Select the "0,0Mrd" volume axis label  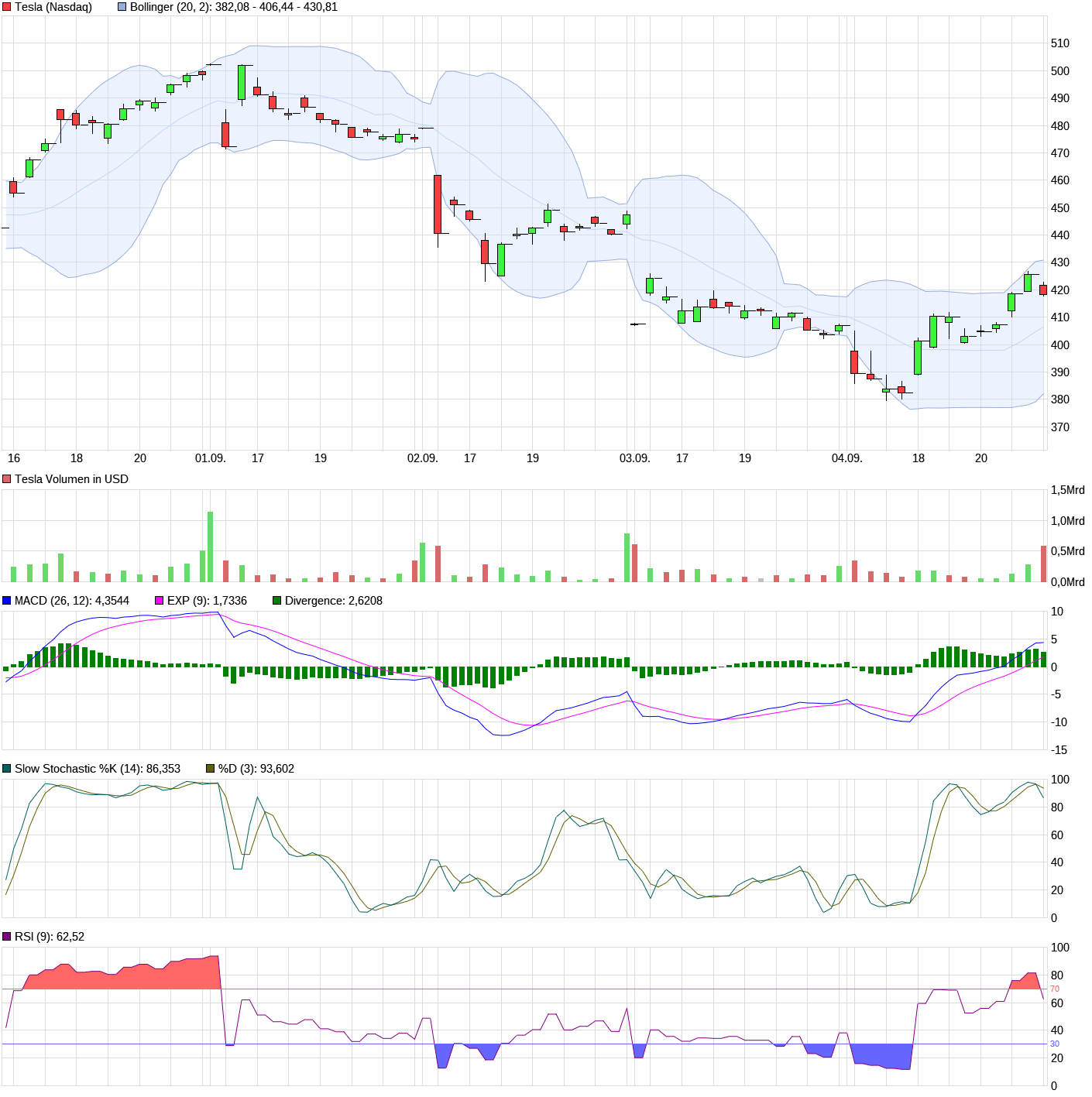tap(1068, 582)
